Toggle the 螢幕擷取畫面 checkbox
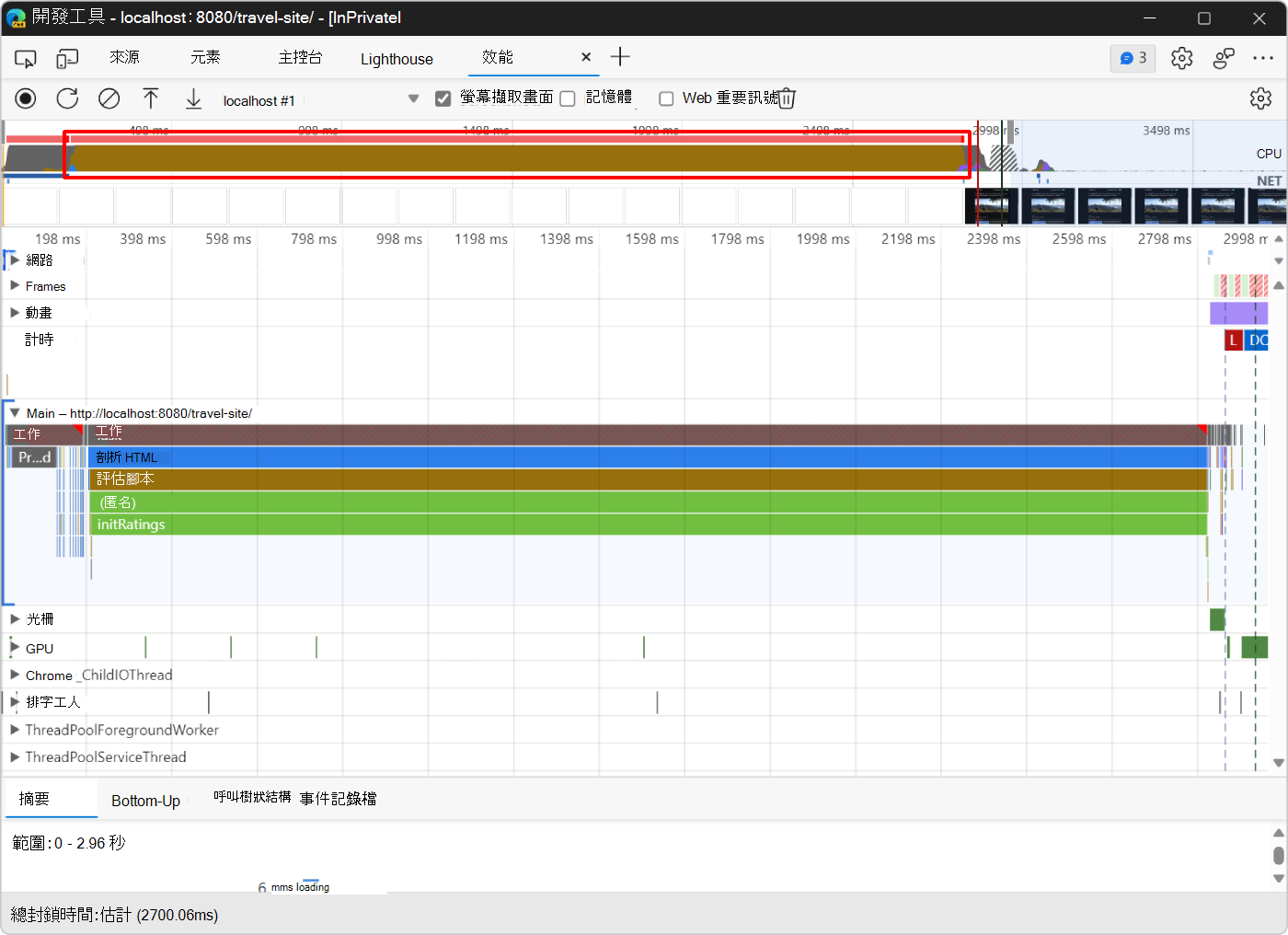The width and height of the screenshot is (1288, 935). (443, 98)
